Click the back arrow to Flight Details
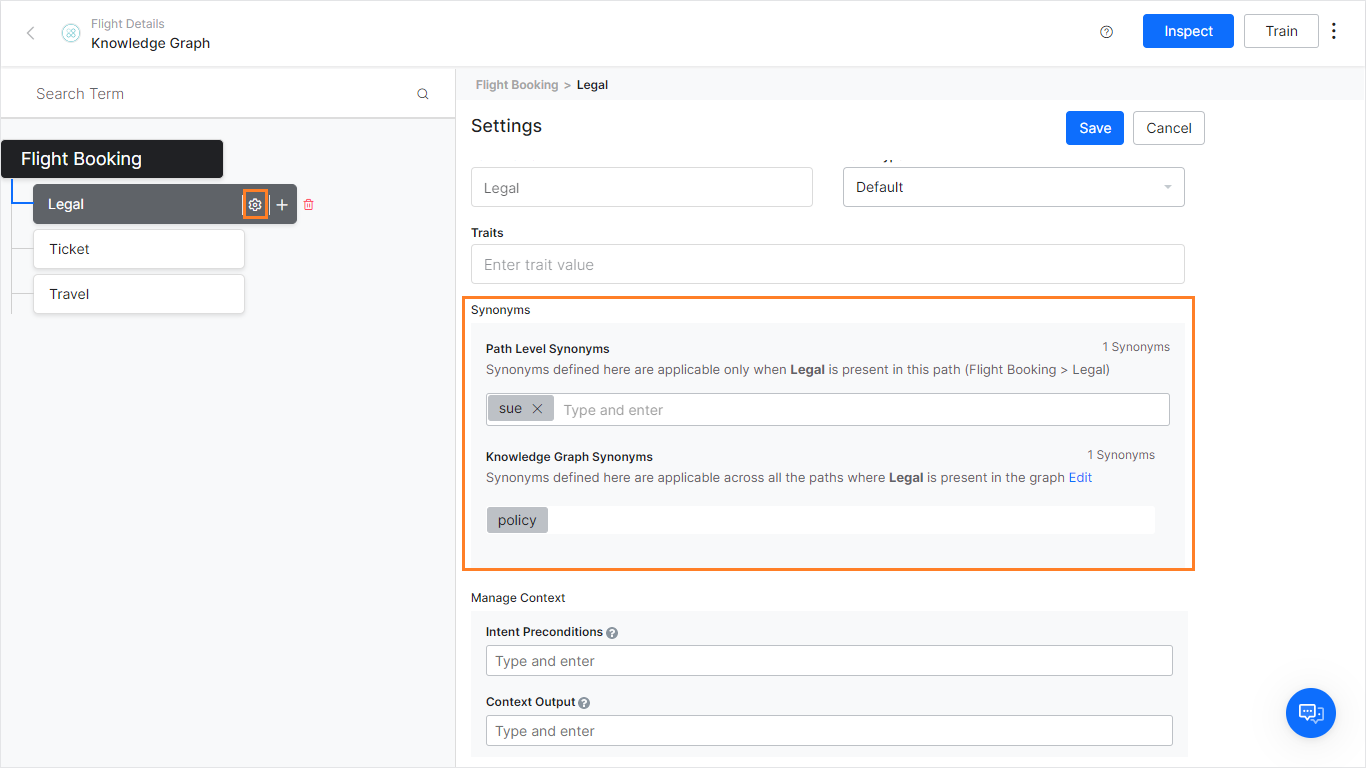The height and width of the screenshot is (768, 1366). [30, 32]
